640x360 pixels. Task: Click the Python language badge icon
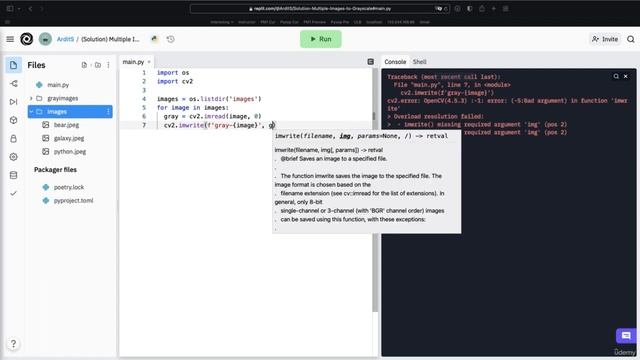tap(154, 39)
